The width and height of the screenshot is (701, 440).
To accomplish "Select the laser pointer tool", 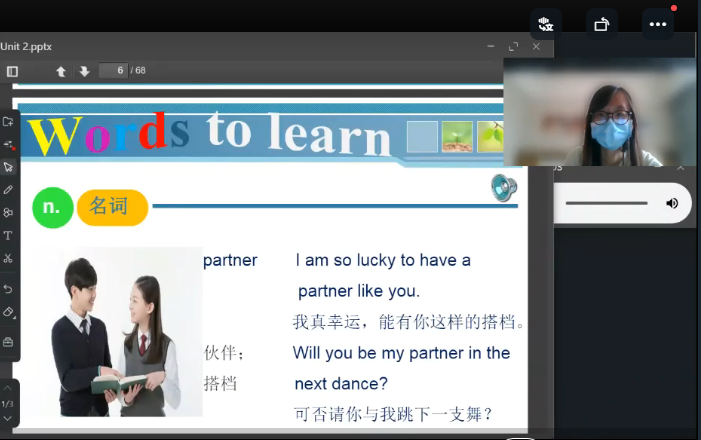I will (8, 144).
